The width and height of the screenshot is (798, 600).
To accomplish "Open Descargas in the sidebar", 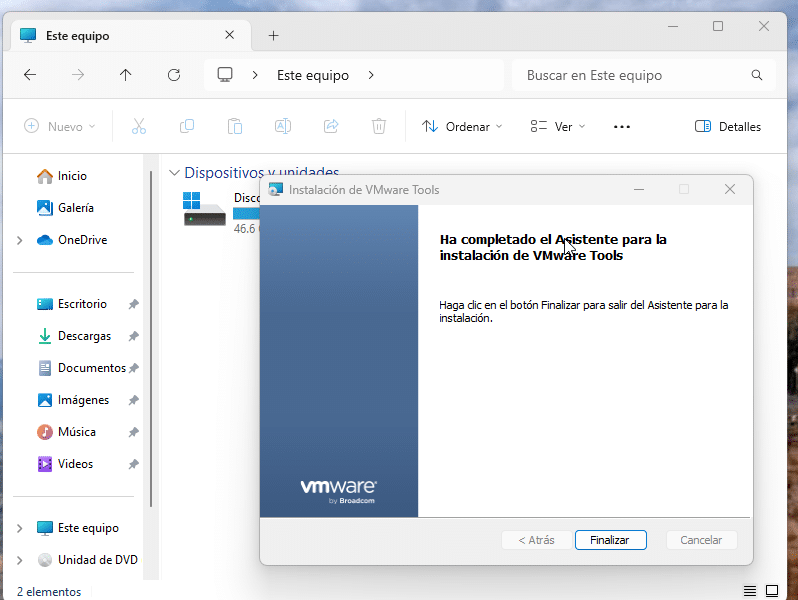I will 84,336.
